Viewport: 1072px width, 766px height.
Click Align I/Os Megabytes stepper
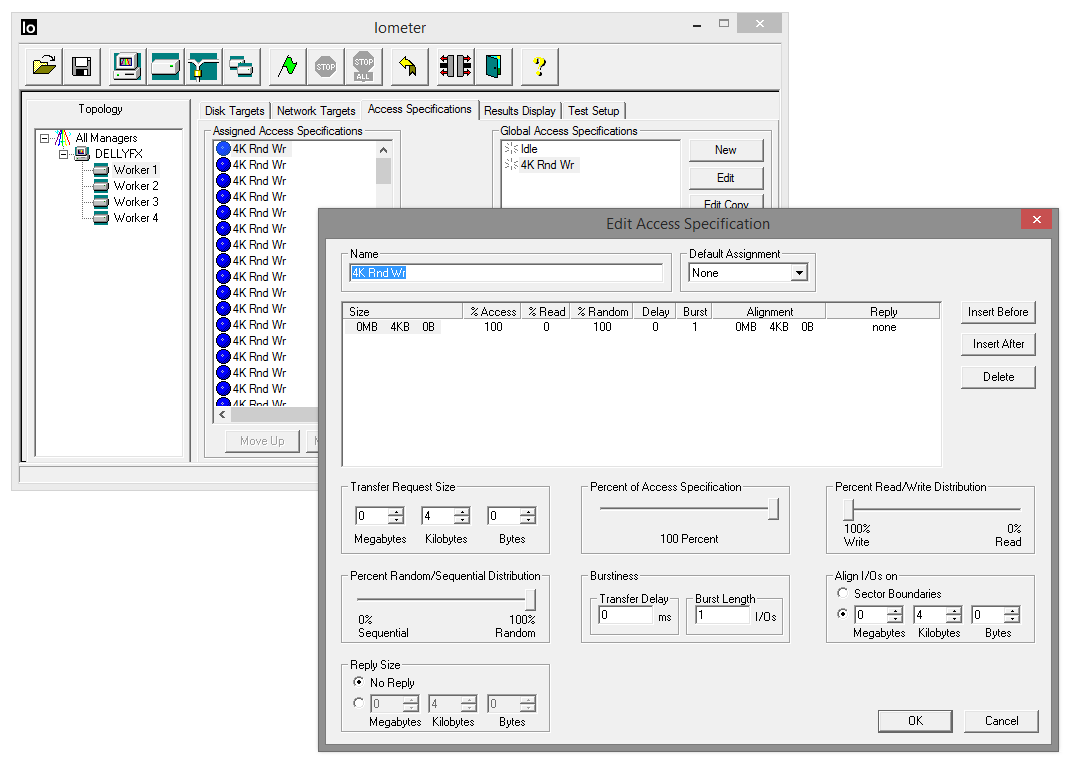pyautogui.click(x=895, y=615)
